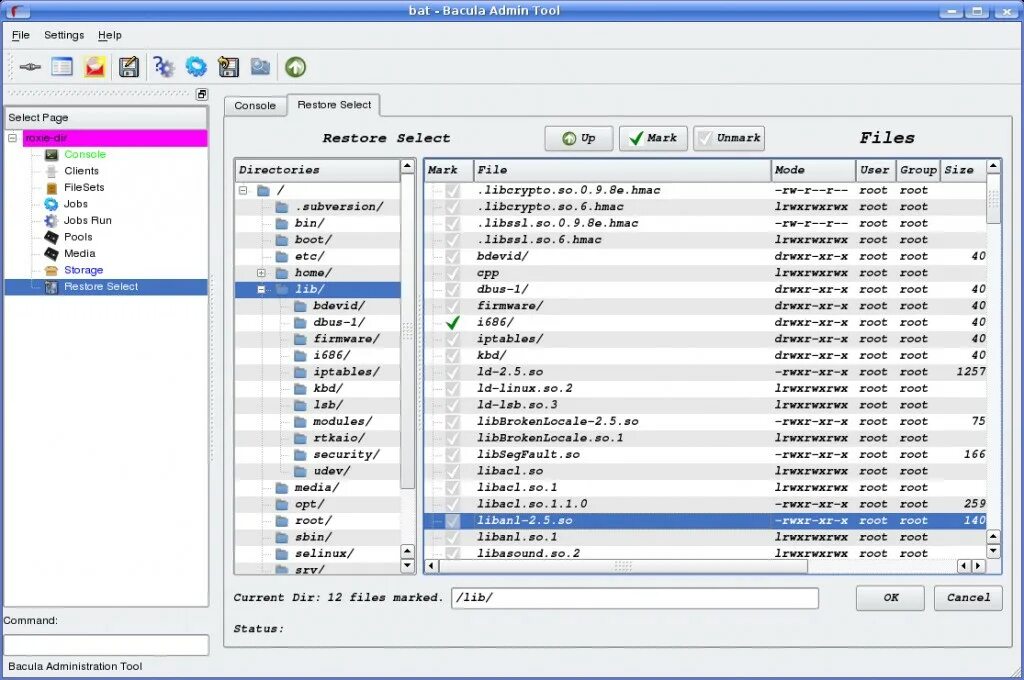The height and width of the screenshot is (680, 1024).
Task: Open Jobs page in the sidebar
Action: pyautogui.click(x=76, y=204)
